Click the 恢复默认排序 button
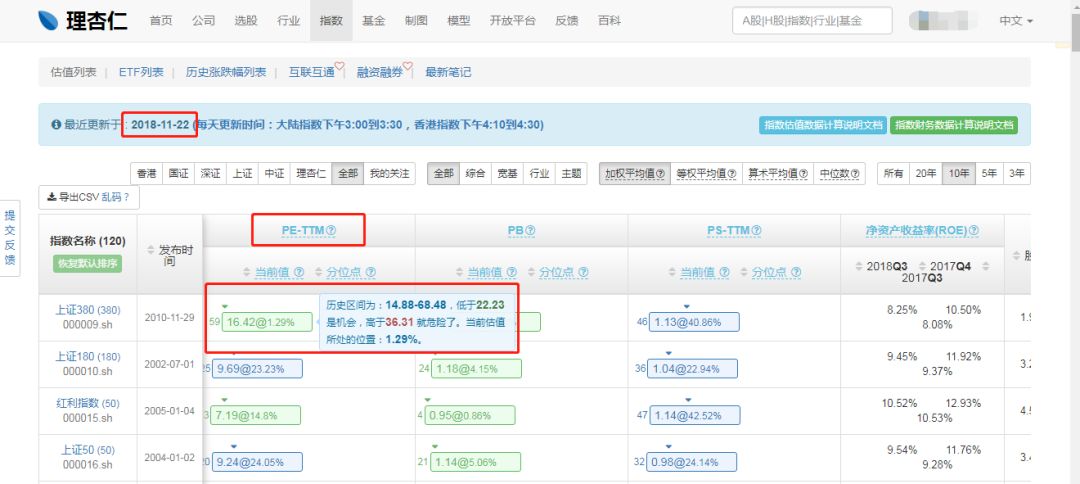Viewport: 1080px width, 484px height. click(x=87, y=264)
